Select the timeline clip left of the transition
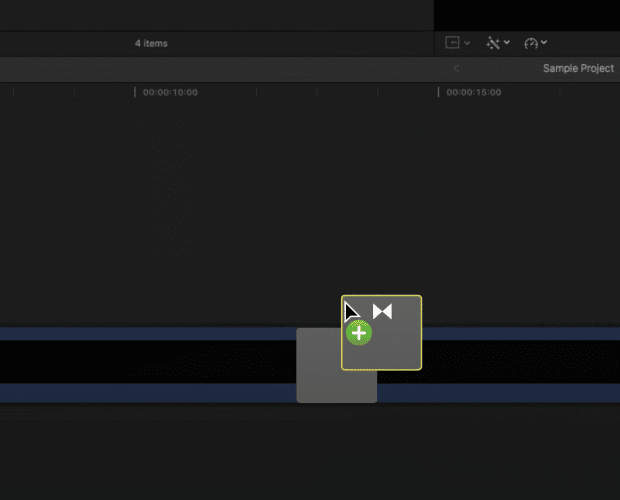This screenshot has width=620, height=500. pyautogui.click(x=148, y=365)
